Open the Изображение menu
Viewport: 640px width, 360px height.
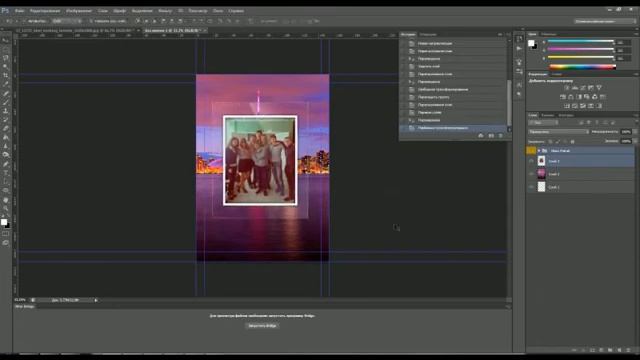pos(79,11)
